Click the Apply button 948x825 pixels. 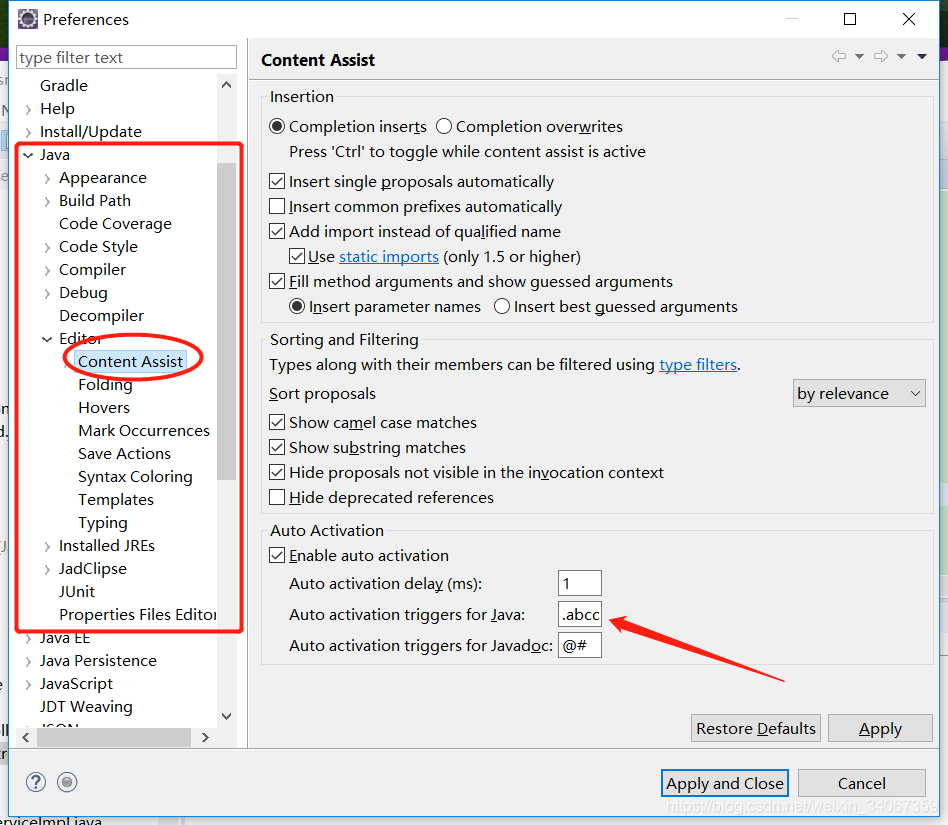[880, 728]
